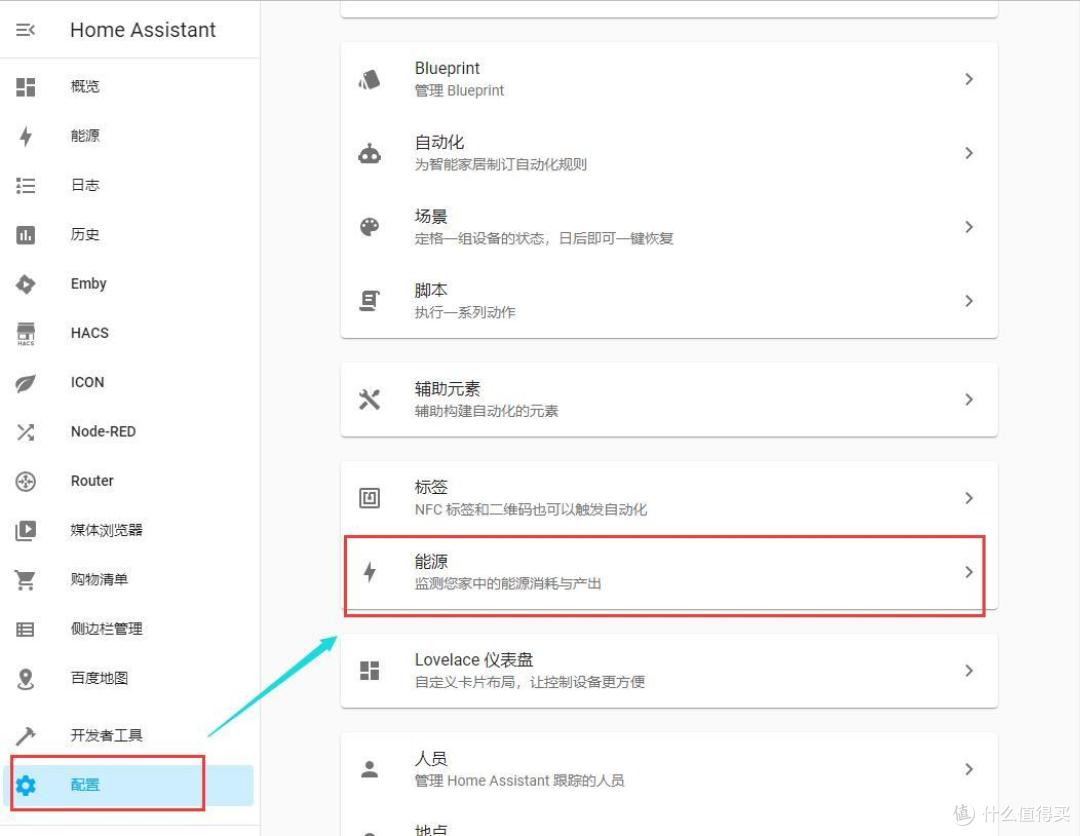
Task: Click the Lovelace 仪表盘 dashboard icon
Action: click(369, 670)
